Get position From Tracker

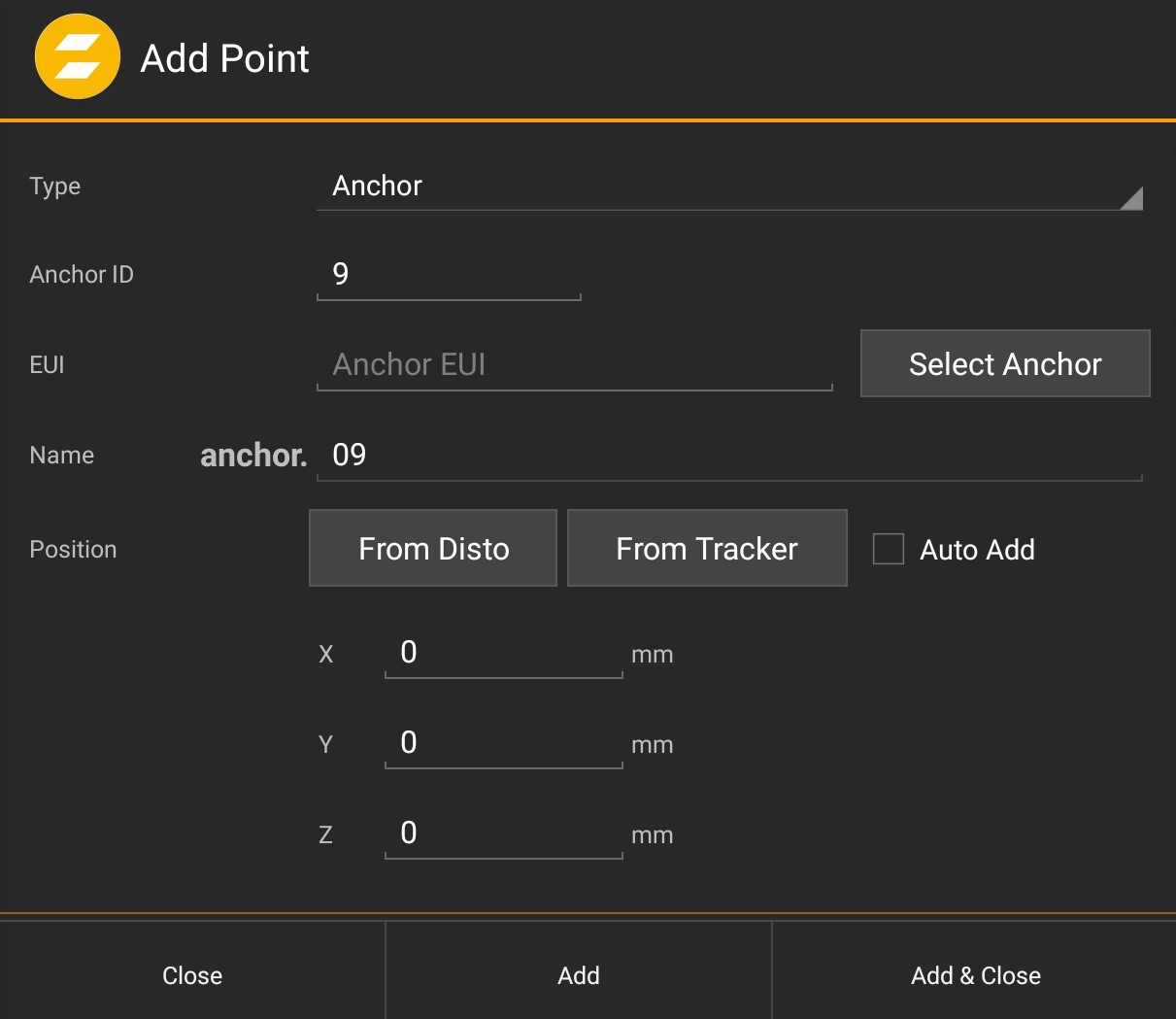click(x=707, y=549)
